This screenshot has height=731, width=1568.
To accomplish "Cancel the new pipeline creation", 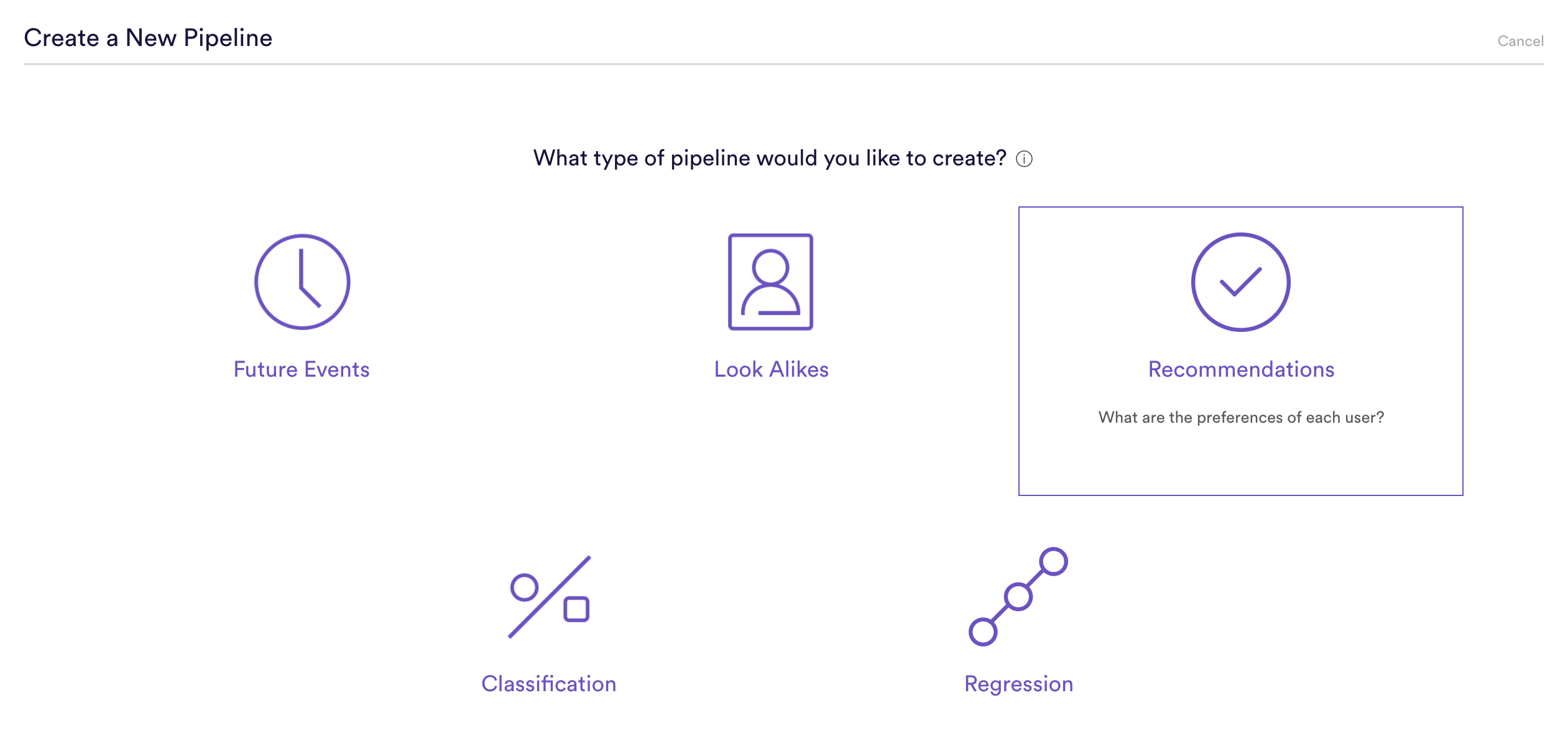I will (x=1520, y=41).
